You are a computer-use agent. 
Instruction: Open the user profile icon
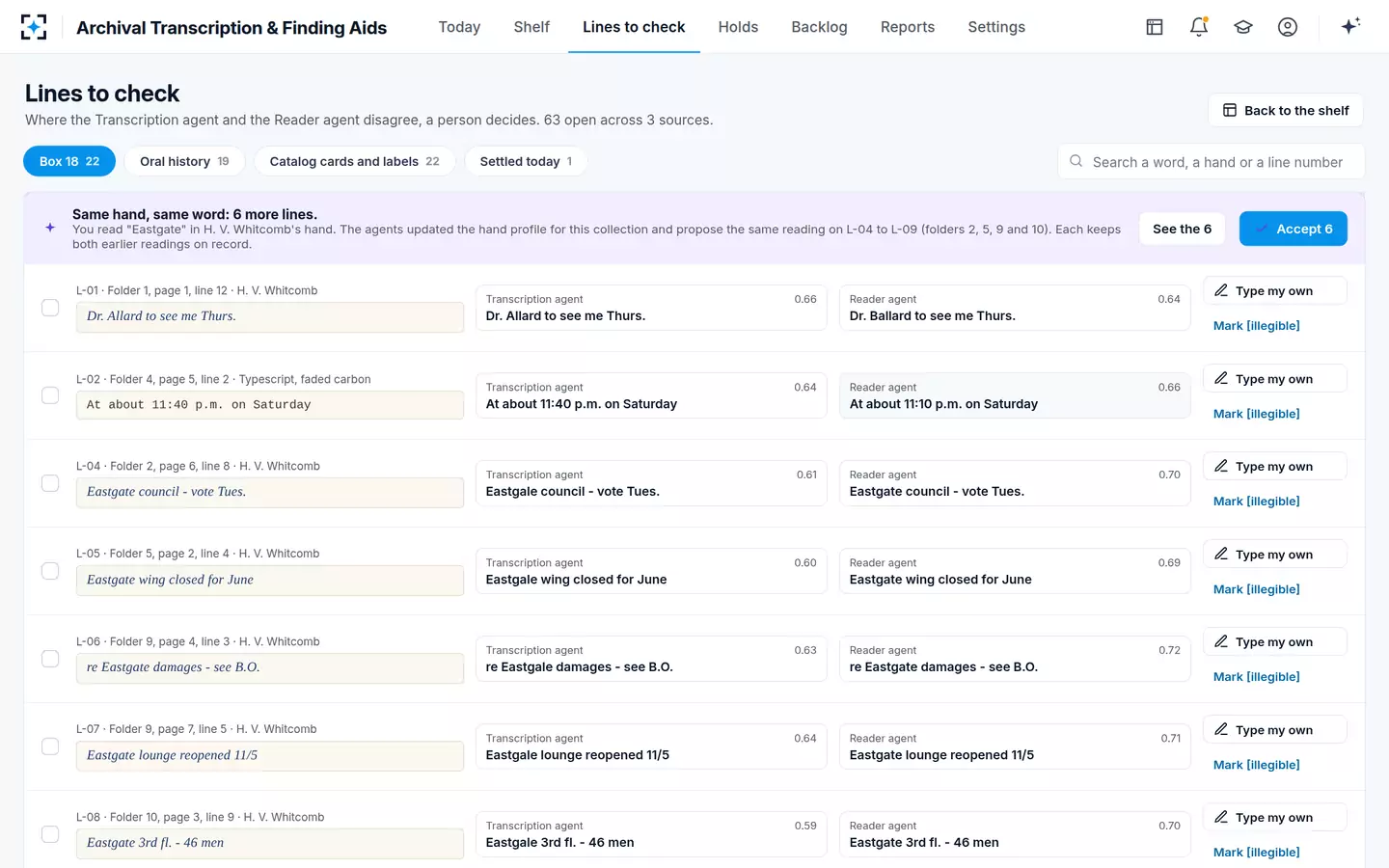click(1288, 27)
